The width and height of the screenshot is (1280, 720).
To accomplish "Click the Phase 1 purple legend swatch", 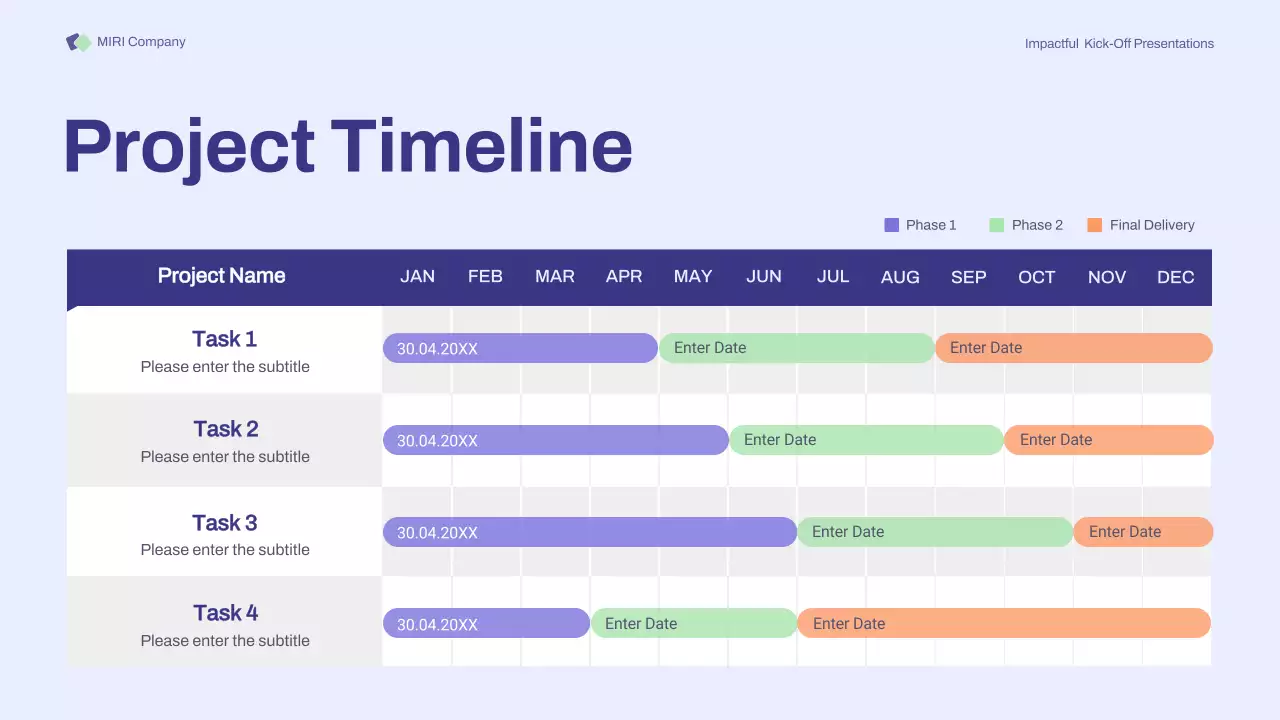I will tap(892, 225).
